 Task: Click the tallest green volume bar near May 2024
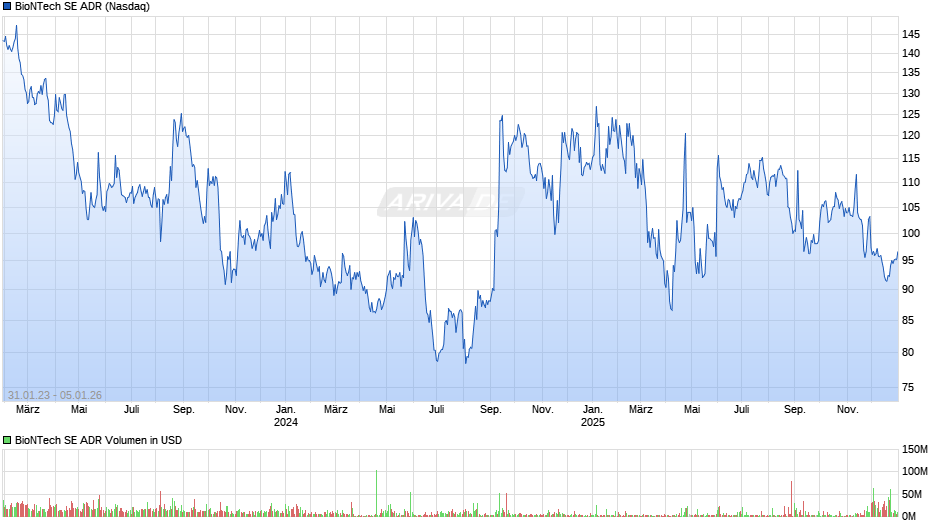376,493
